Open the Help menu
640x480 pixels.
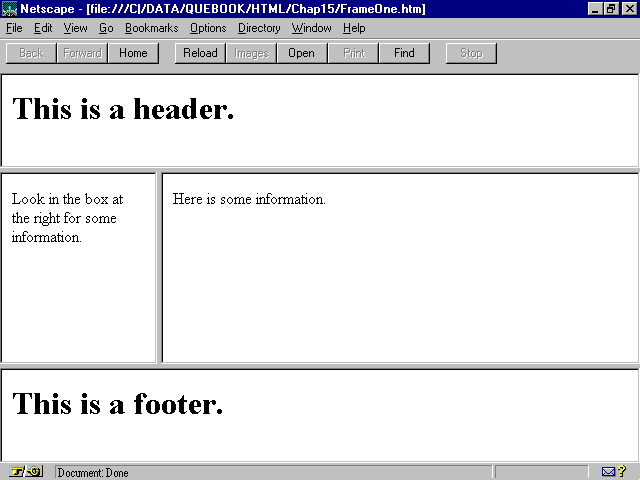click(x=354, y=28)
